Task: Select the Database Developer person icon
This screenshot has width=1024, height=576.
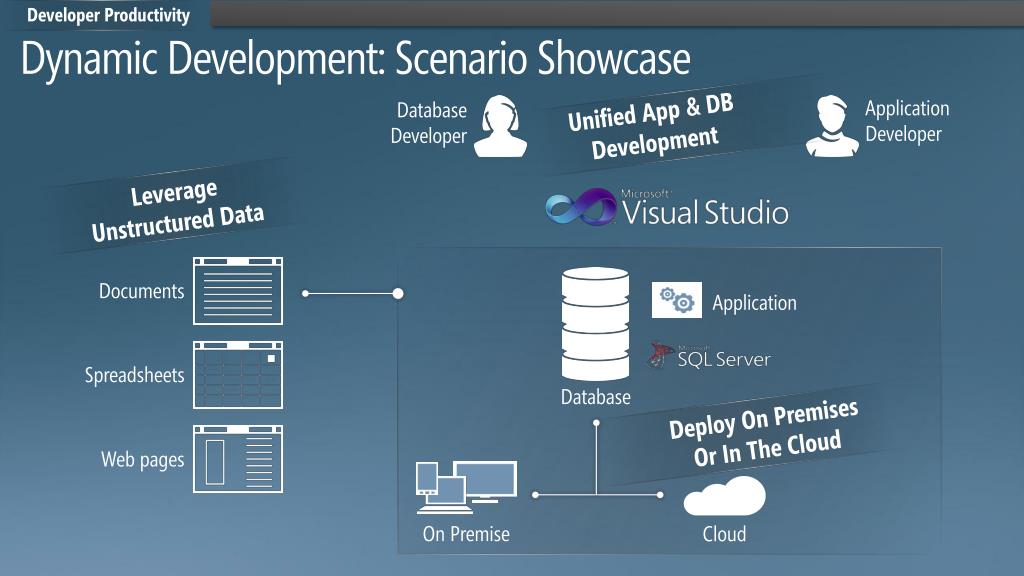Action: [500, 126]
